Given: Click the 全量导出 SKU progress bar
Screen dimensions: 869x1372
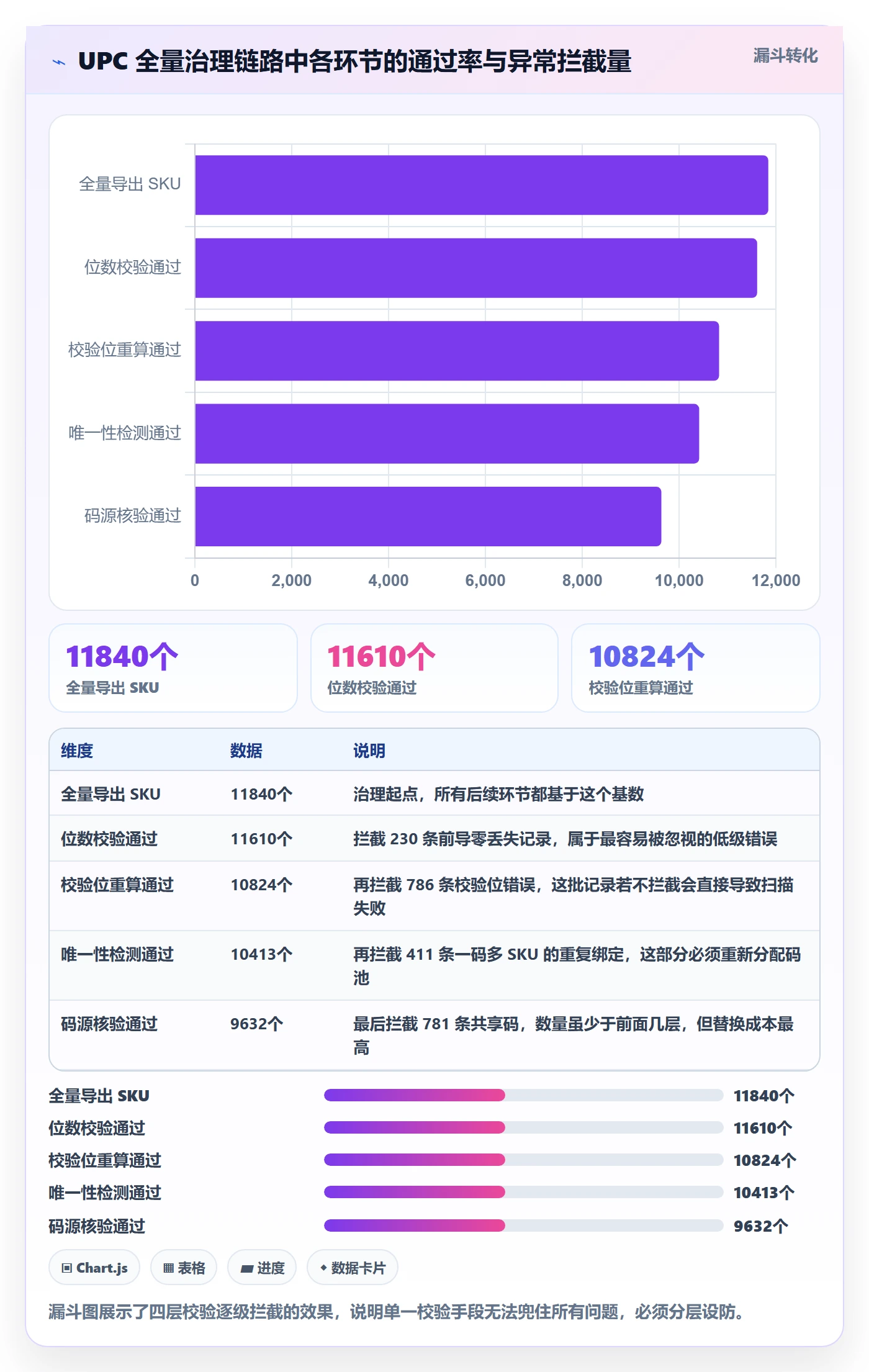Looking at the screenshot, I should click(523, 1095).
